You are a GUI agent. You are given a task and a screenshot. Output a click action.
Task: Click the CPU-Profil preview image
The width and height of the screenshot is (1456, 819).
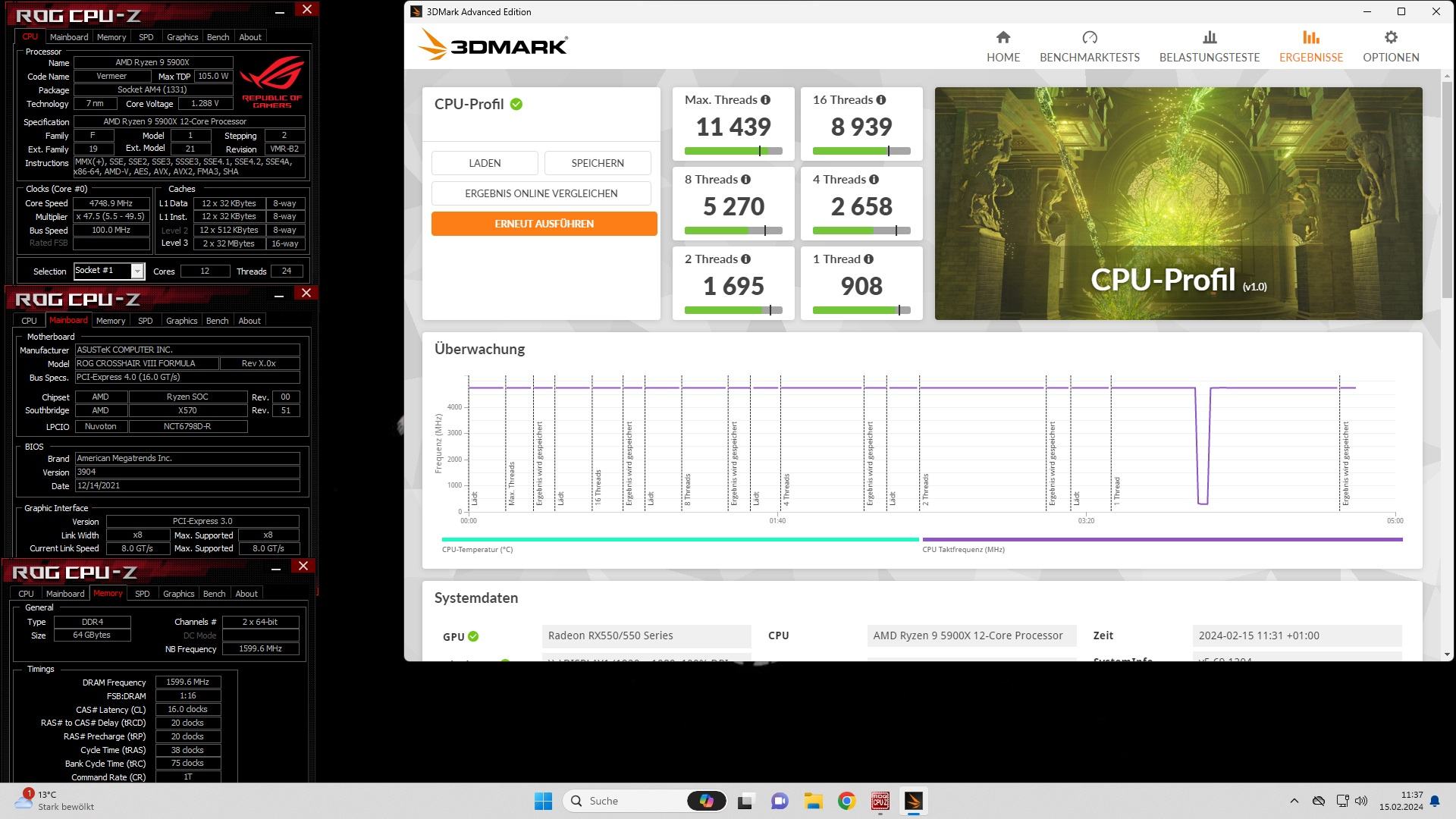coord(1178,203)
